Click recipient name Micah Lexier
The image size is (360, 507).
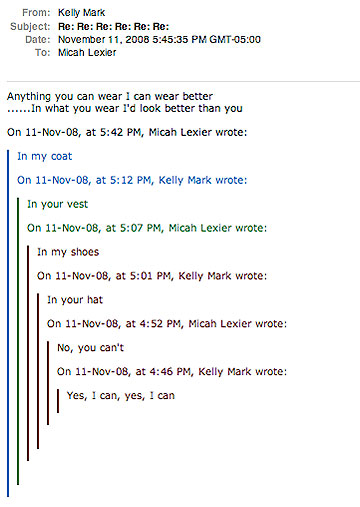click(x=87, y=52)
